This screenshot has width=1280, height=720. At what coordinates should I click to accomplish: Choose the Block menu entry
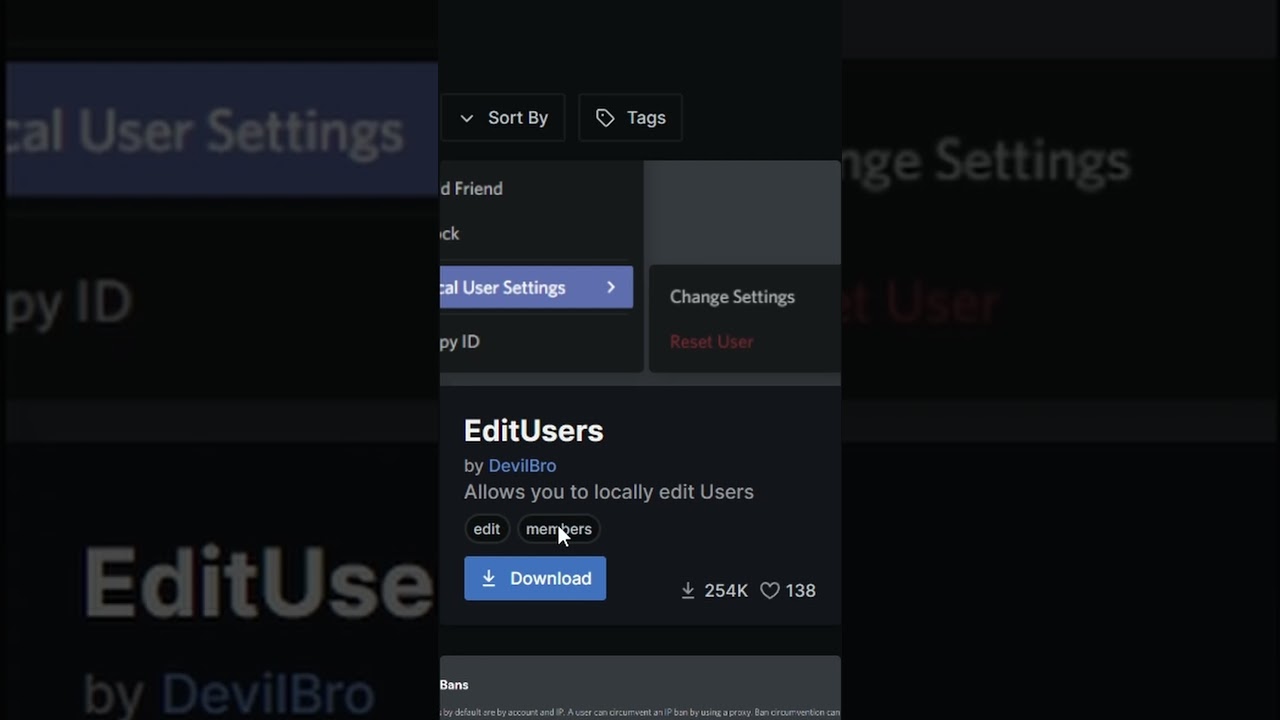click(x=449, y=233)
